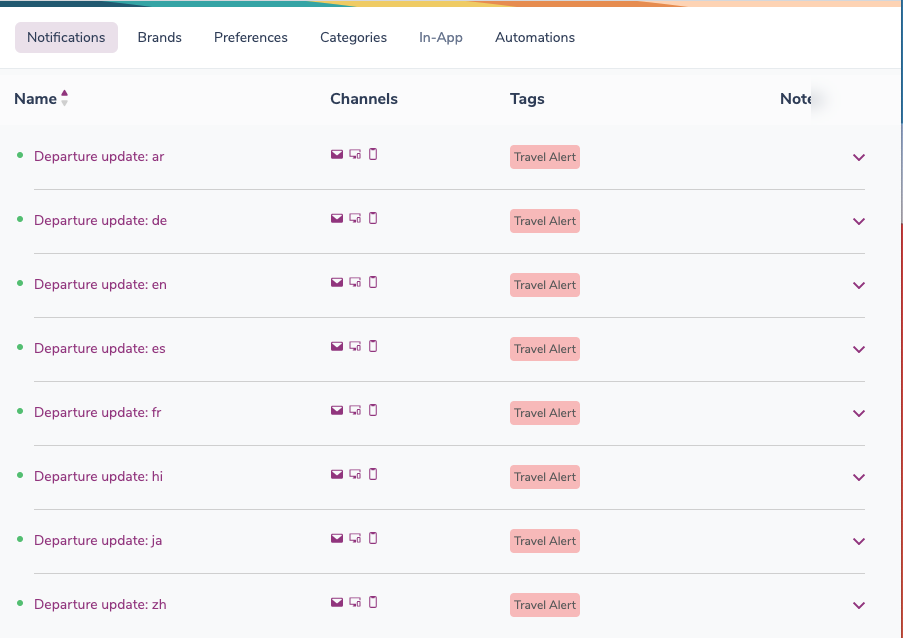
Task: Select the Preferences tab
Action: 250,37
